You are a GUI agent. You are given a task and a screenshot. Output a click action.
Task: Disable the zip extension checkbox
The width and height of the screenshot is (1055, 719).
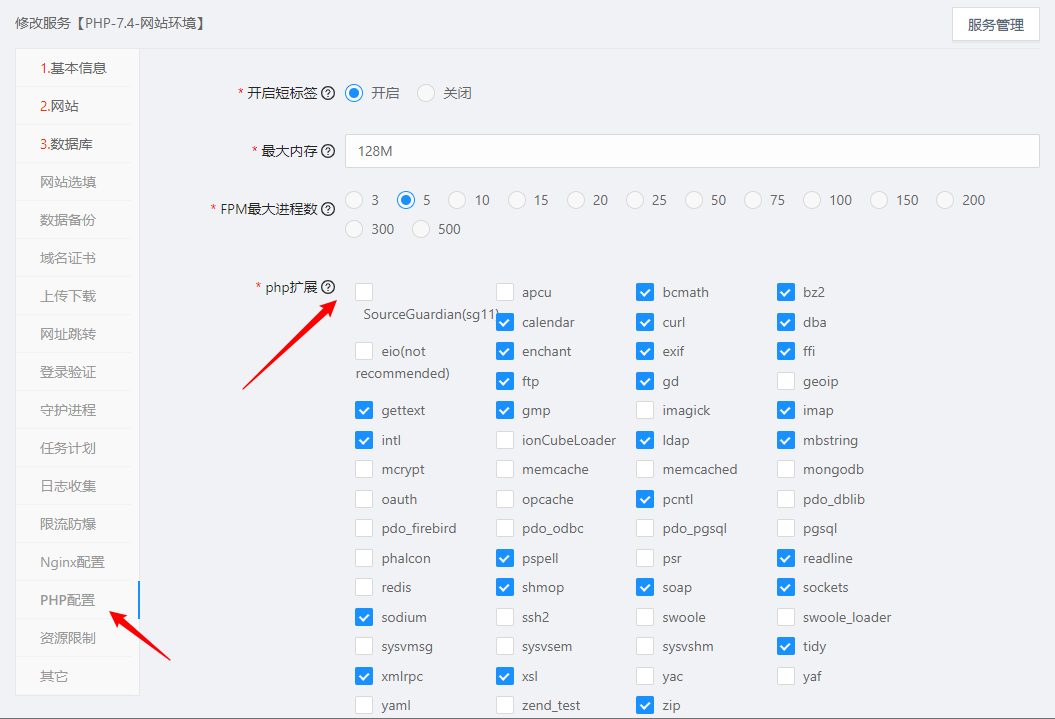[x=645, y=705]
